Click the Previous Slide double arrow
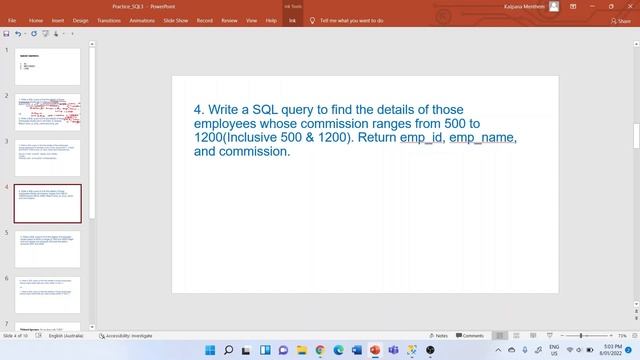 (636, 311)
